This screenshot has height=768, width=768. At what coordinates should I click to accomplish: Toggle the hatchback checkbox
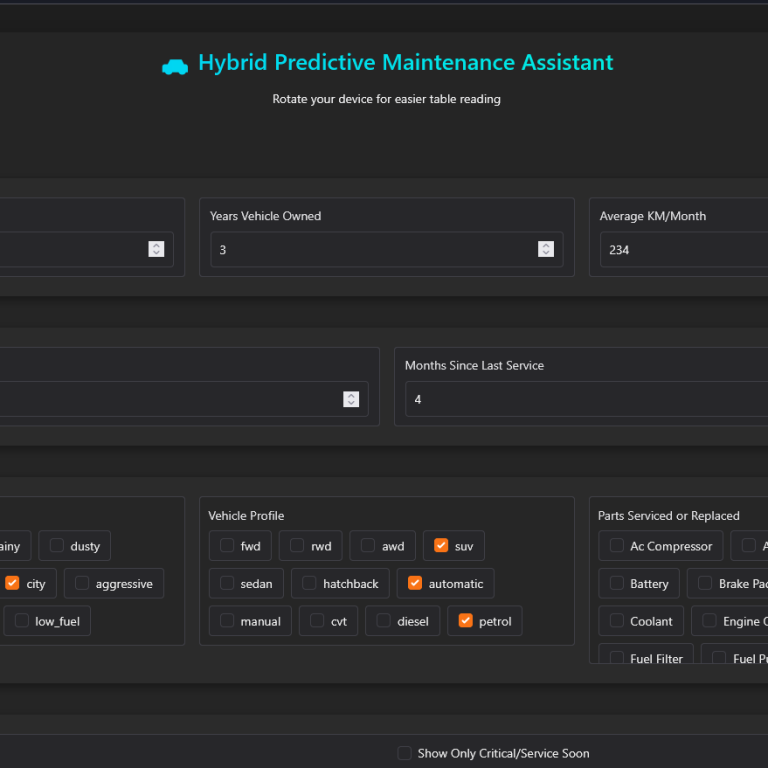pos(309,583)
